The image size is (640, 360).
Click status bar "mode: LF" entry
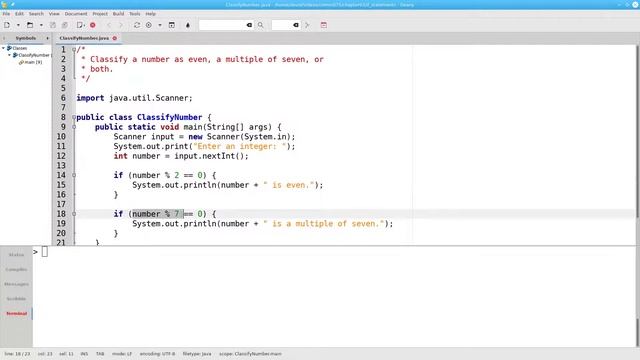pos(122,354)
